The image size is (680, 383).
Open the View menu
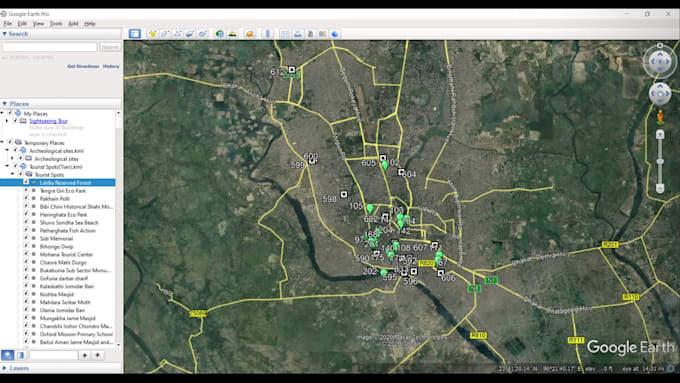tap(38, 23)
